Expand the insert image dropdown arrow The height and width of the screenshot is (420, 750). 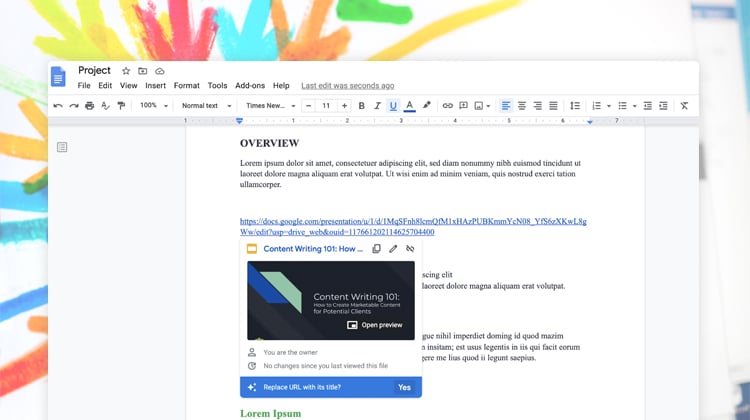(x=488, y=106)
